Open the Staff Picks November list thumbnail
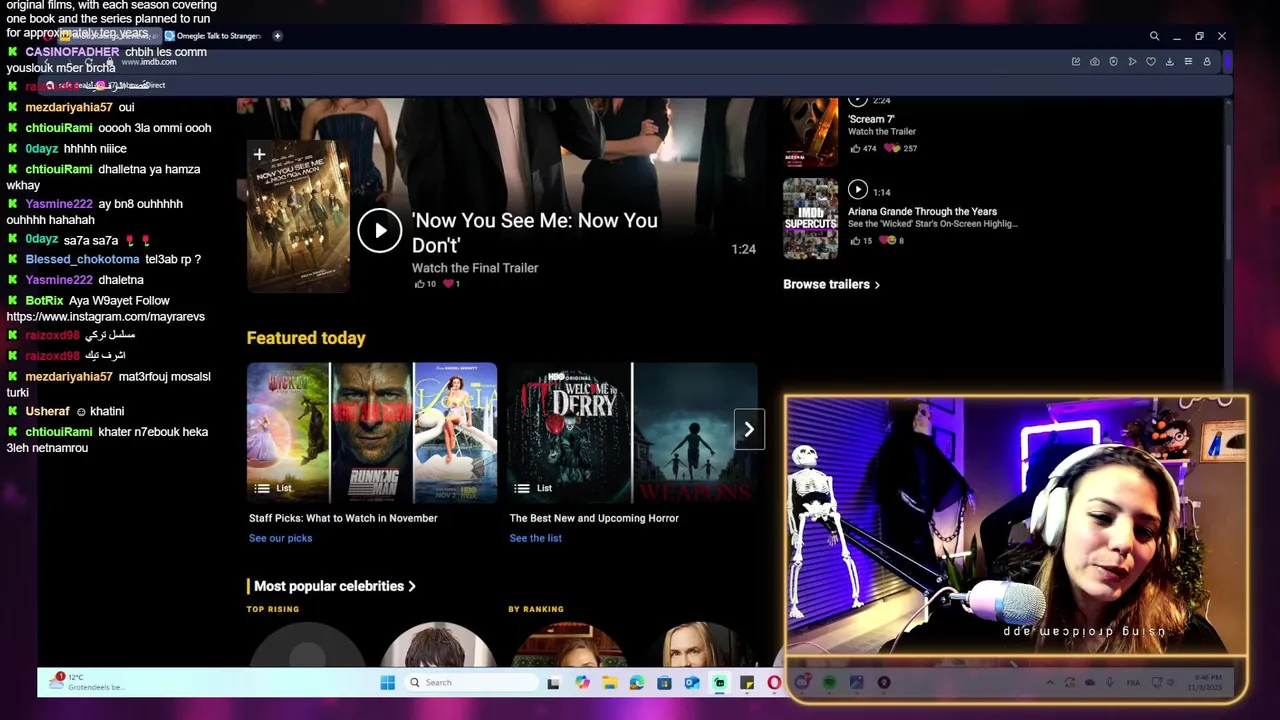The width and height of the screenshot is (1280, 720). click(x=372, y=432)
